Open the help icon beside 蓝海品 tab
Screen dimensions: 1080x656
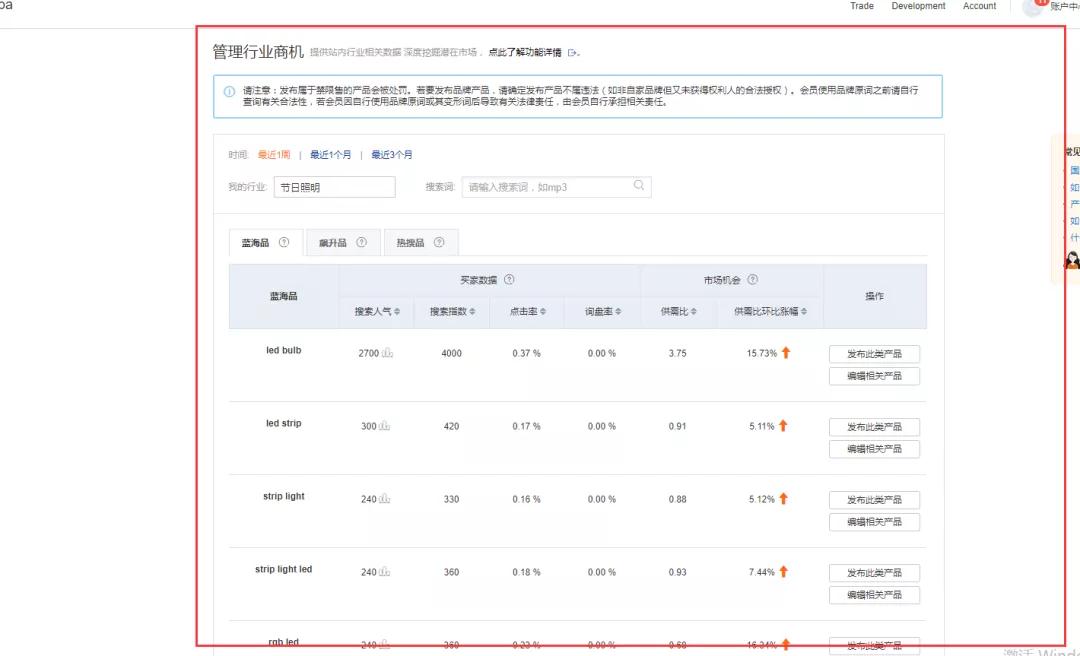point(284,242)
